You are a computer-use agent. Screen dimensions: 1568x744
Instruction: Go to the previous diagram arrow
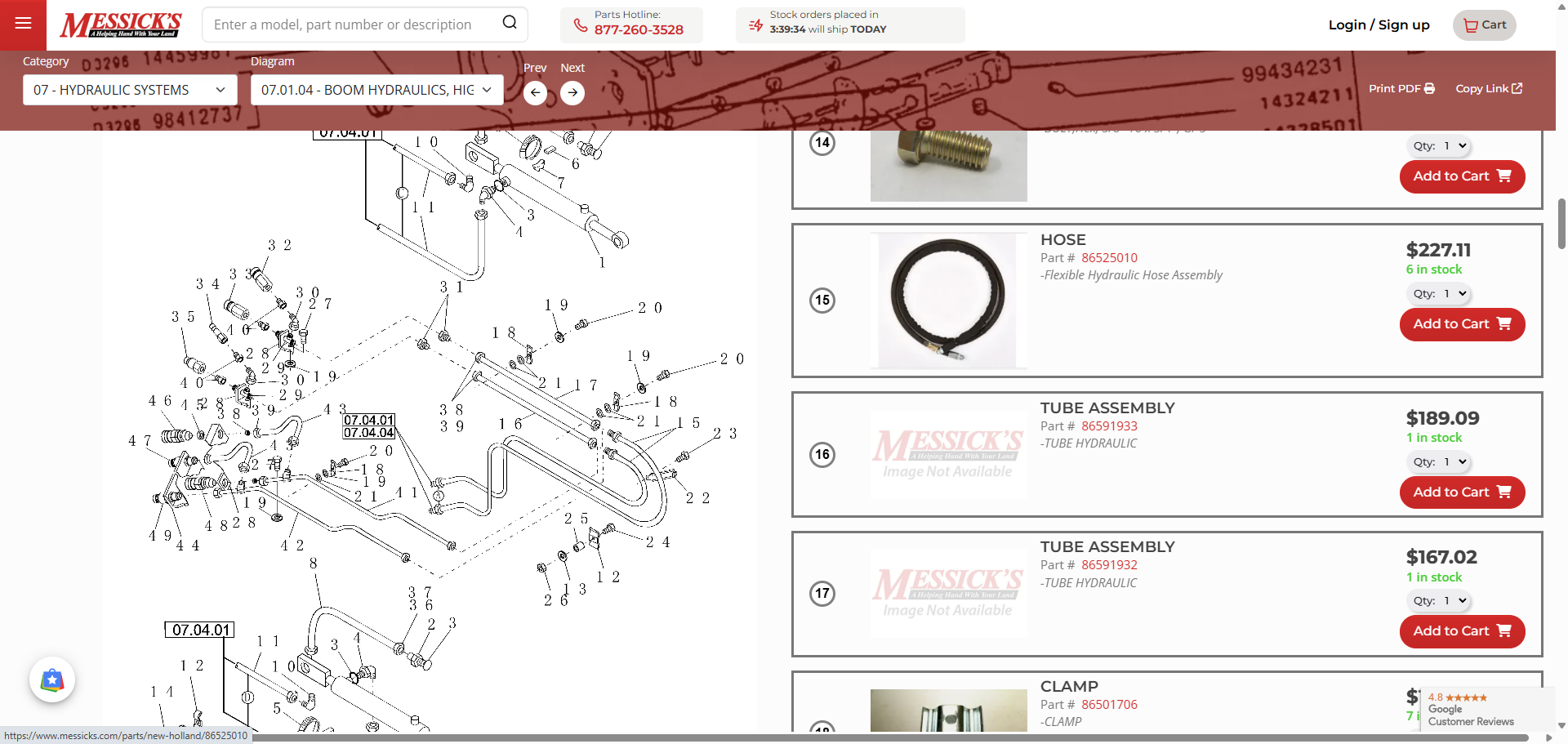535,92
